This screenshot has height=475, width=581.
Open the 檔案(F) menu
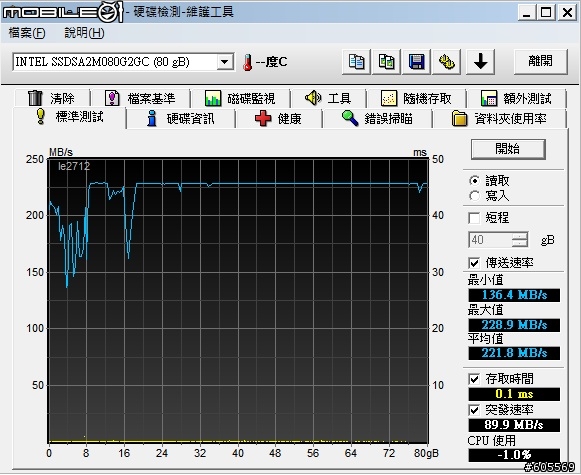coord(27,33)
